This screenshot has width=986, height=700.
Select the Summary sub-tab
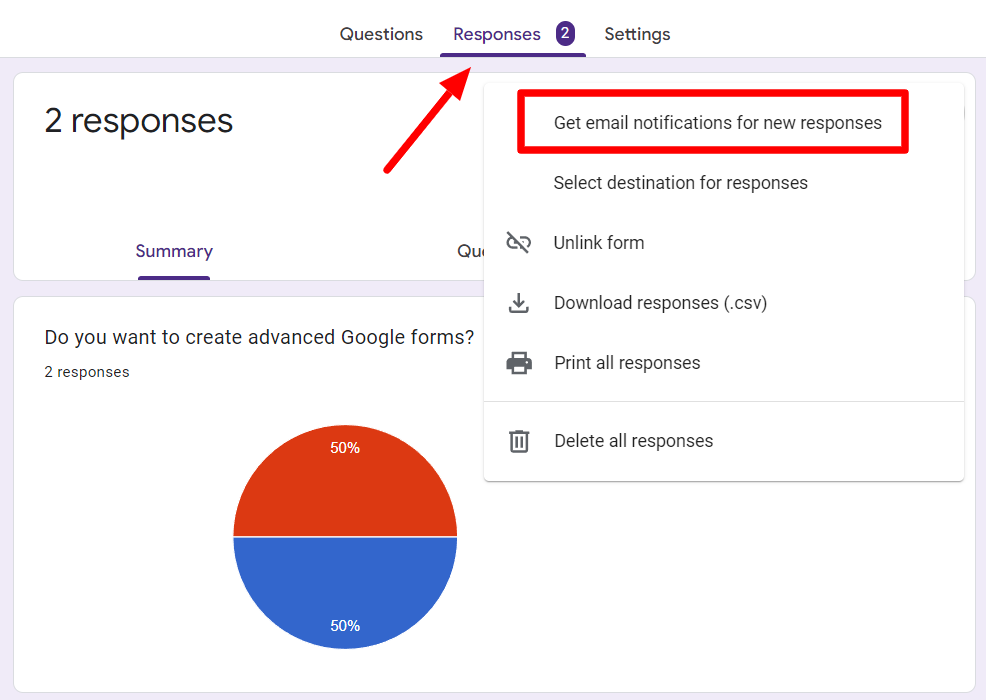[174, 251]
